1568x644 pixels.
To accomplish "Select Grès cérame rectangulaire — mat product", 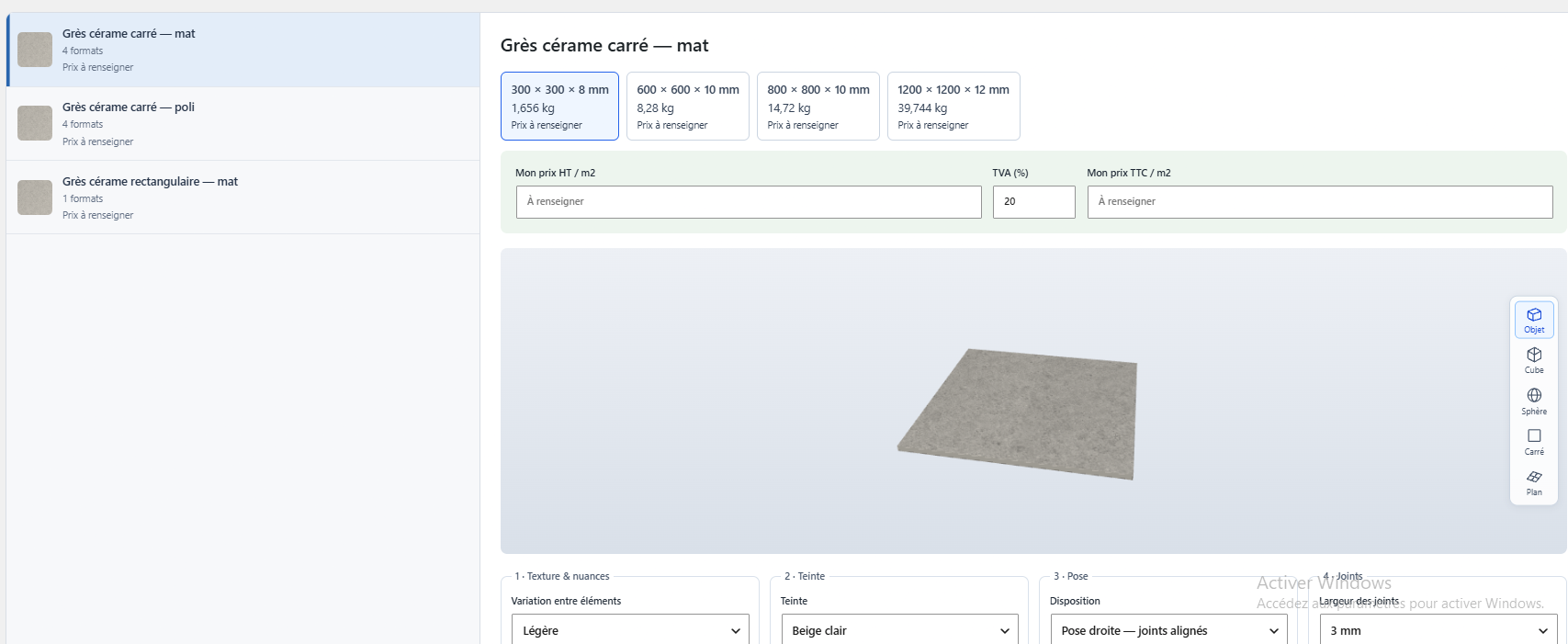I will pyautogui.click(x=243, y=198).
